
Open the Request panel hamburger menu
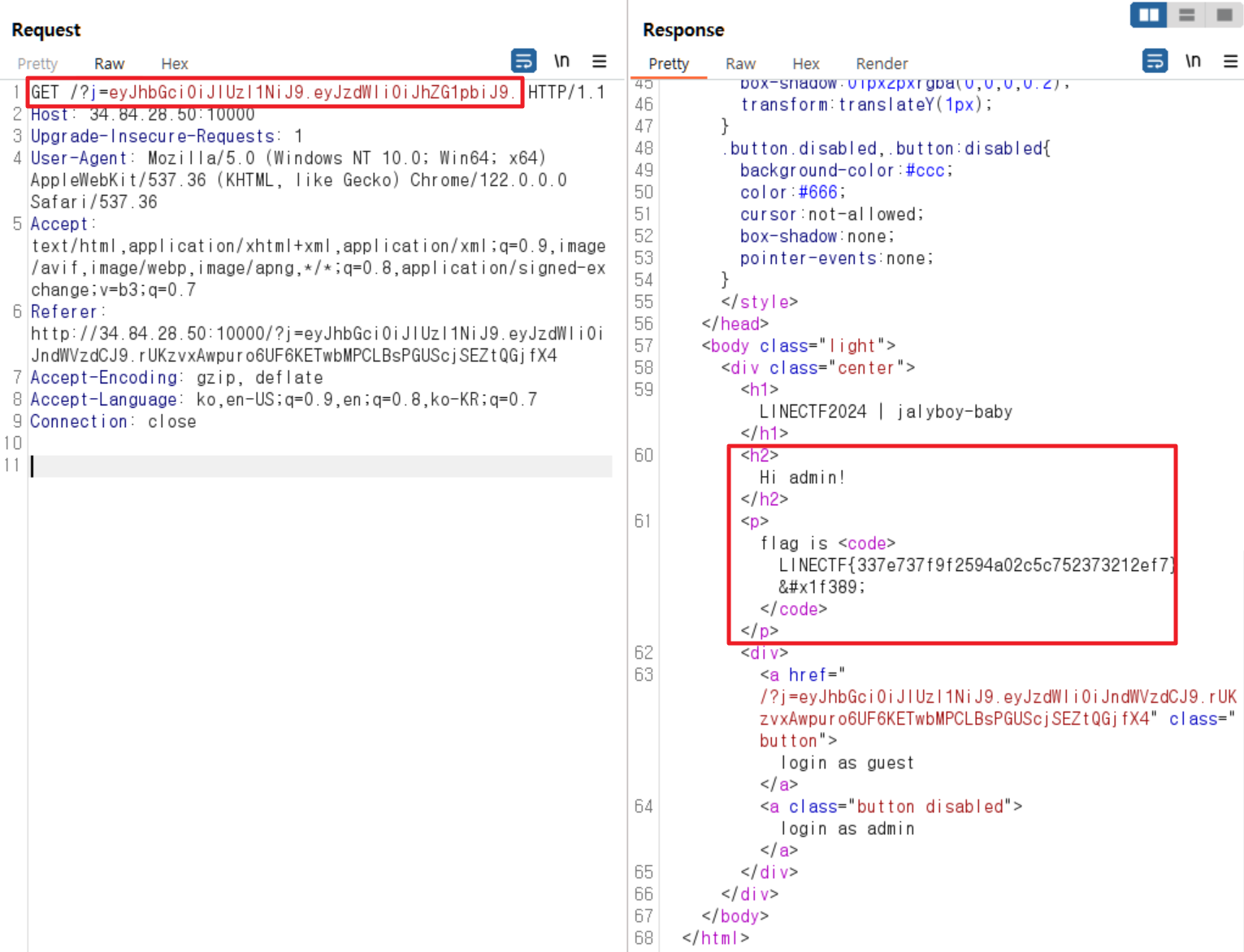click(600, 61)
